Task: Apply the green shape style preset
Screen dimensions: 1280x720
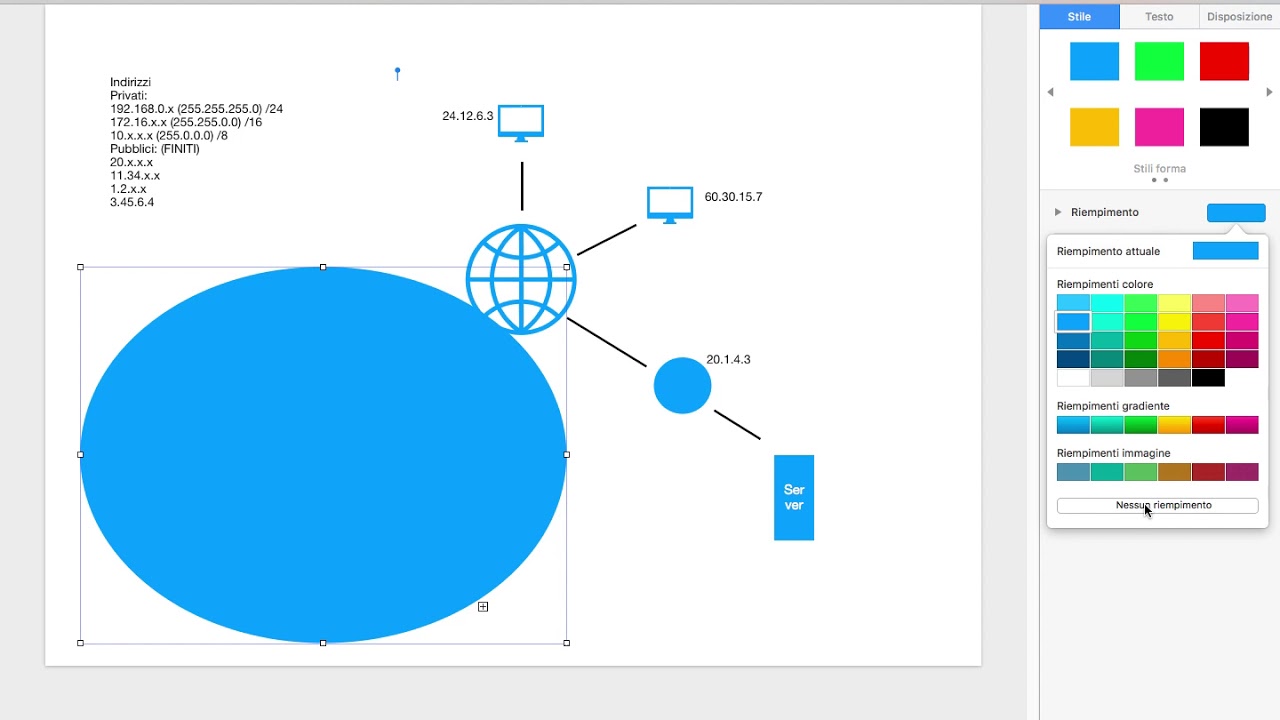Action: tap(1159, 61)
